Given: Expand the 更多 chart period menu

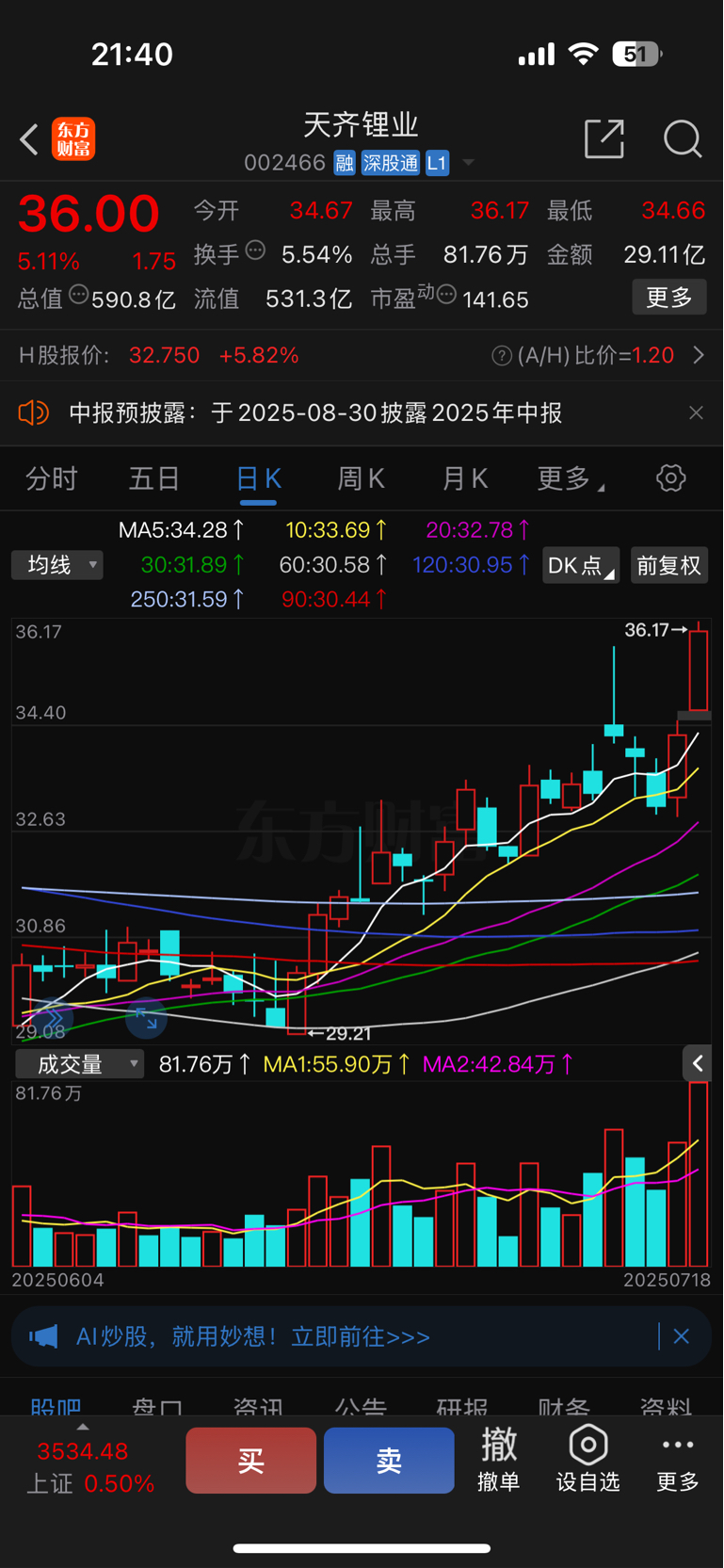Looking at the screenshot, I should 570,478.
